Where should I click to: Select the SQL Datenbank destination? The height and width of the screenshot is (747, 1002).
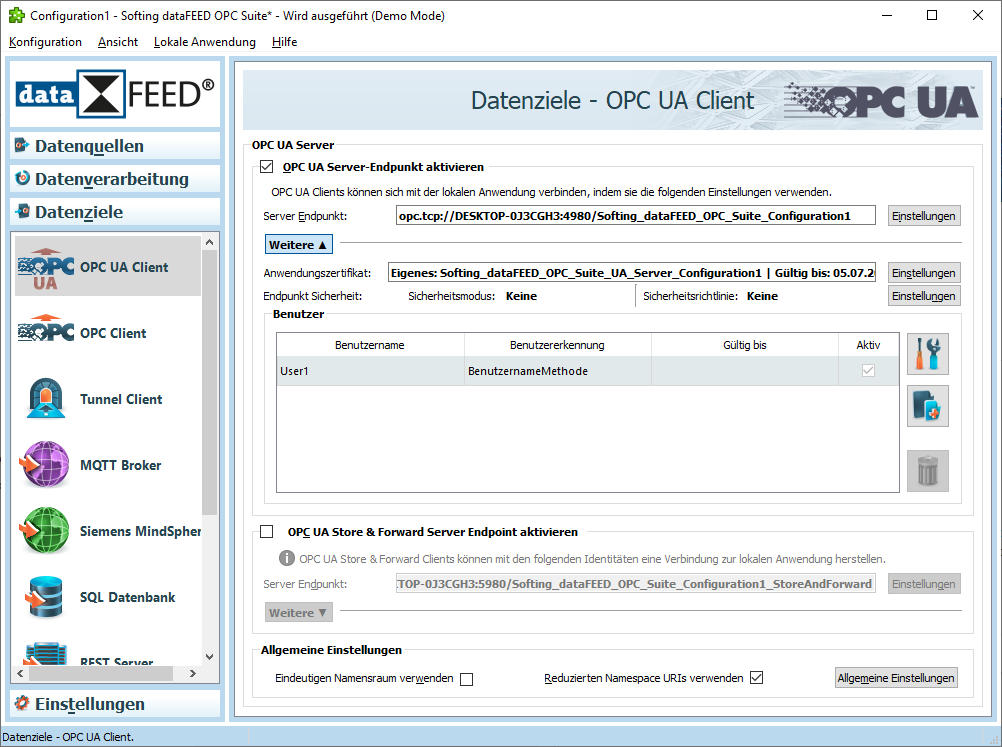point(107,597)
